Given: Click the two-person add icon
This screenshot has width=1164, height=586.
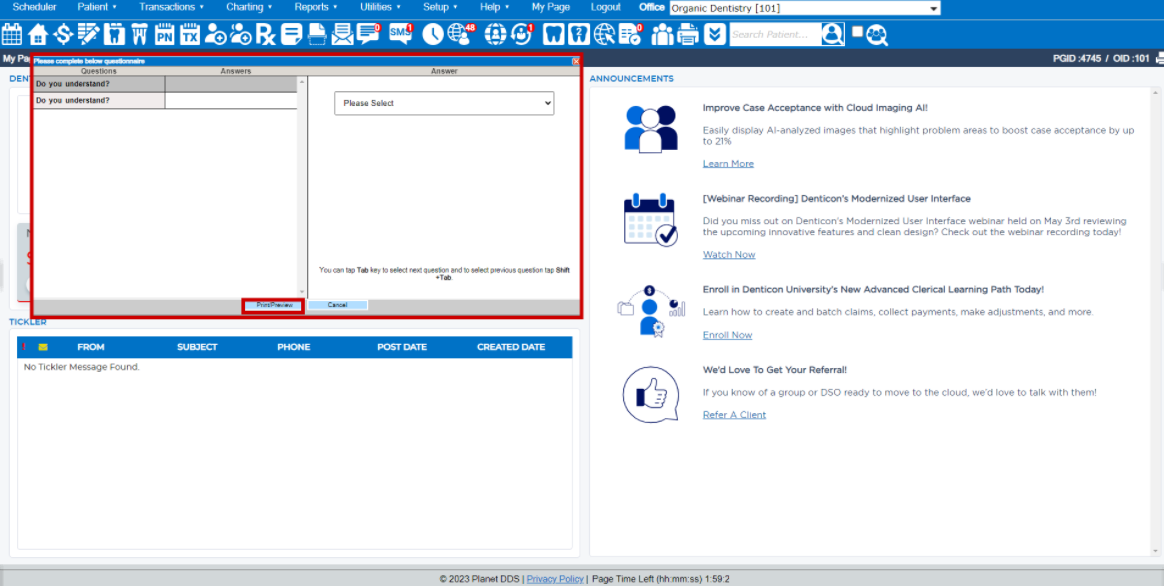Looking at the screenshot, I should [241, 34].
